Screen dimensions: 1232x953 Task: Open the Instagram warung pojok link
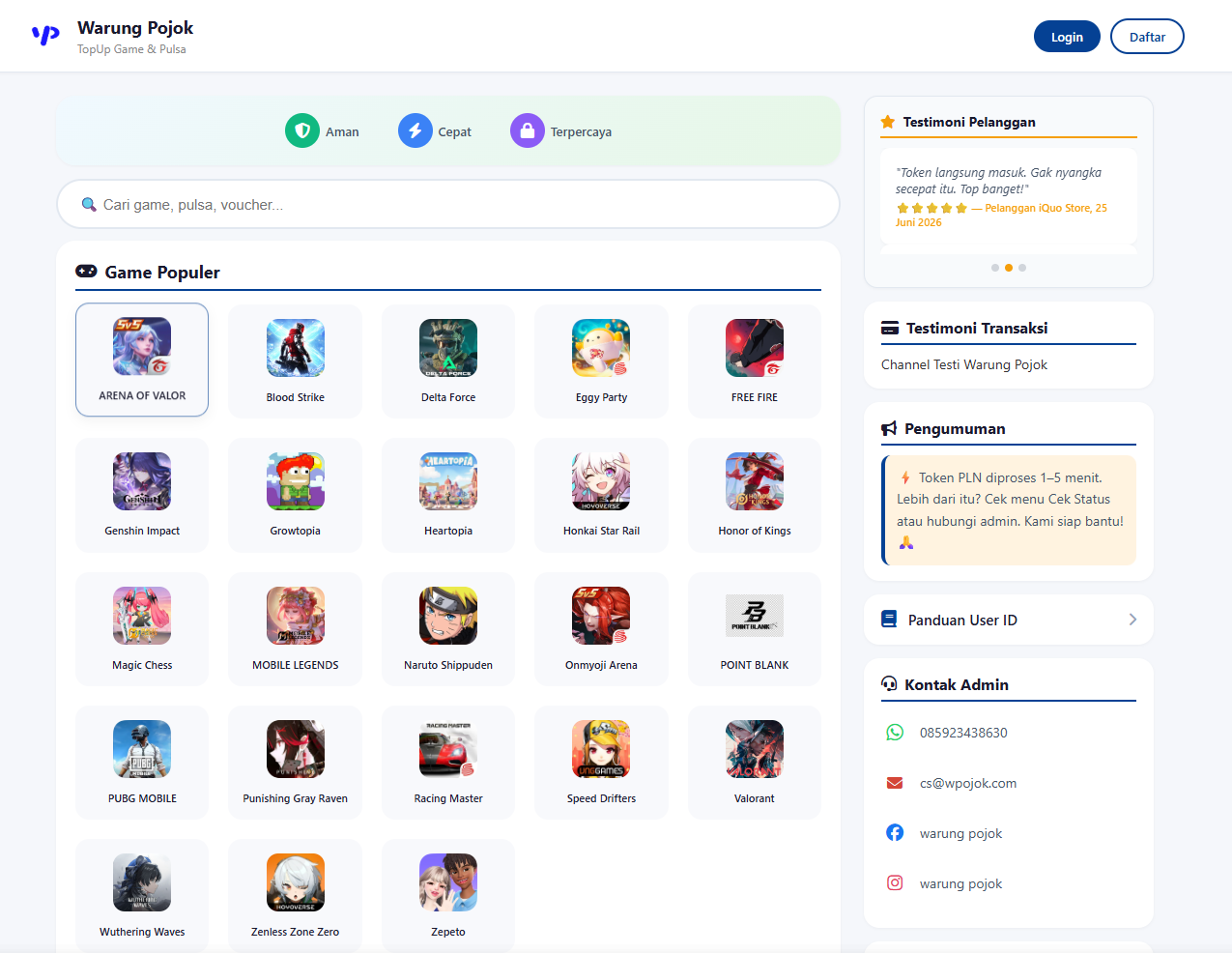[x=961, y=883]
